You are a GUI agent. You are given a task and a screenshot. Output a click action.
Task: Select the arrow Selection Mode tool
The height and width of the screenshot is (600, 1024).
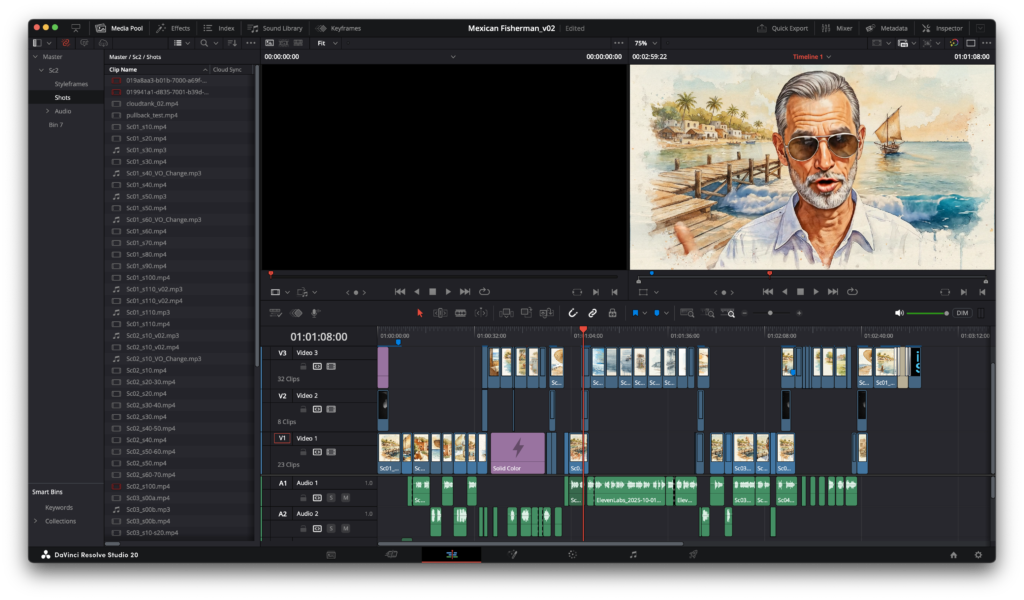[x=420, y=313]
